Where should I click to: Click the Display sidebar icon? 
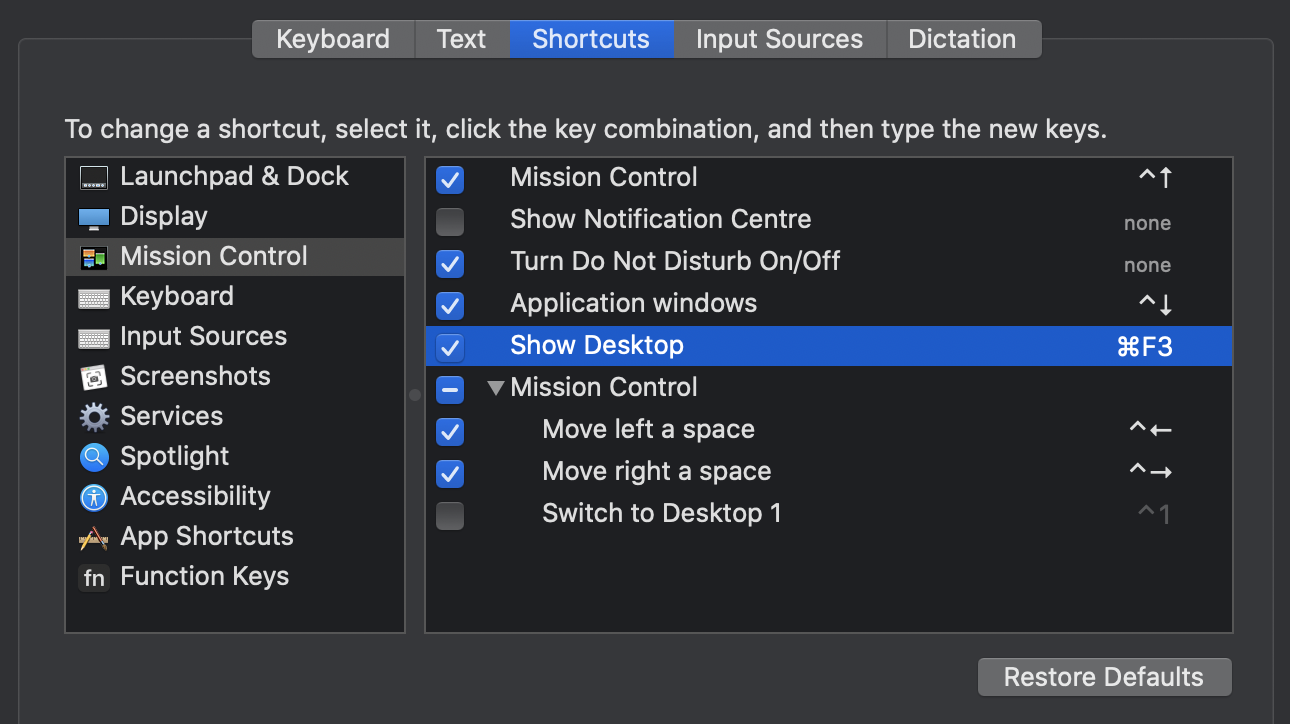[93, 216]
